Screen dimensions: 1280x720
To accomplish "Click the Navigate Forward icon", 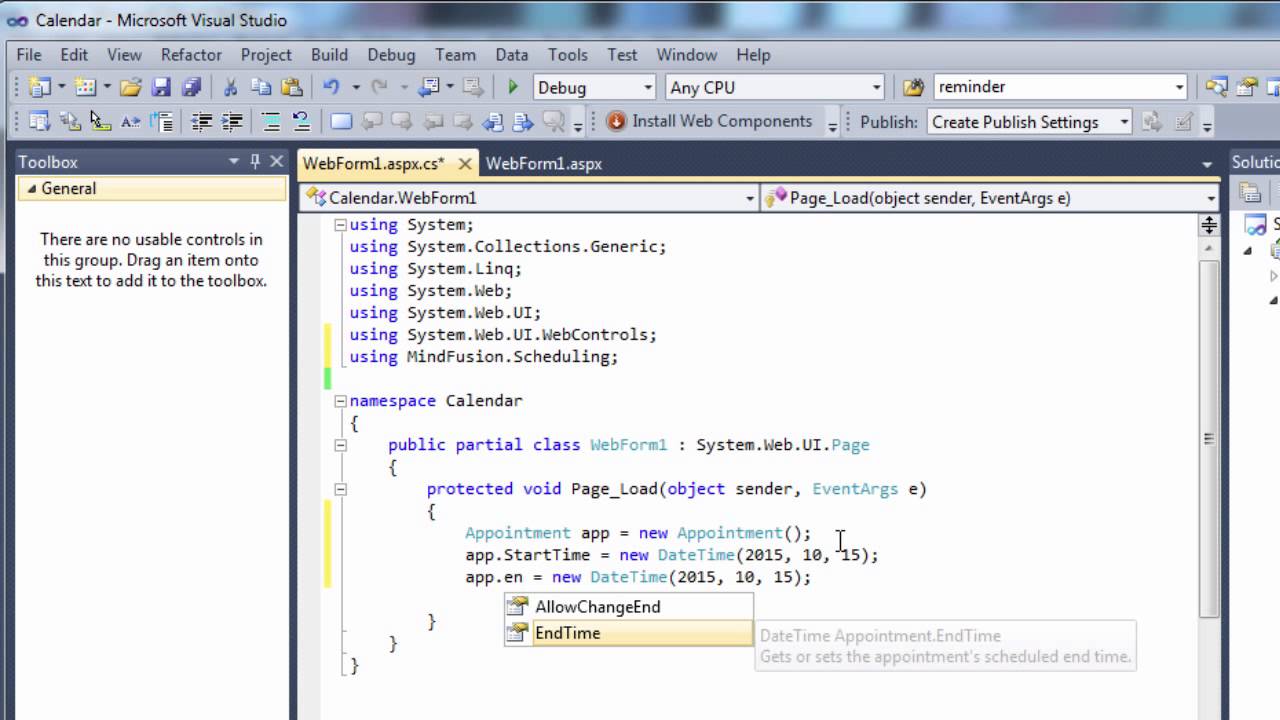I will pyautogui.click(x=472, y=87).
